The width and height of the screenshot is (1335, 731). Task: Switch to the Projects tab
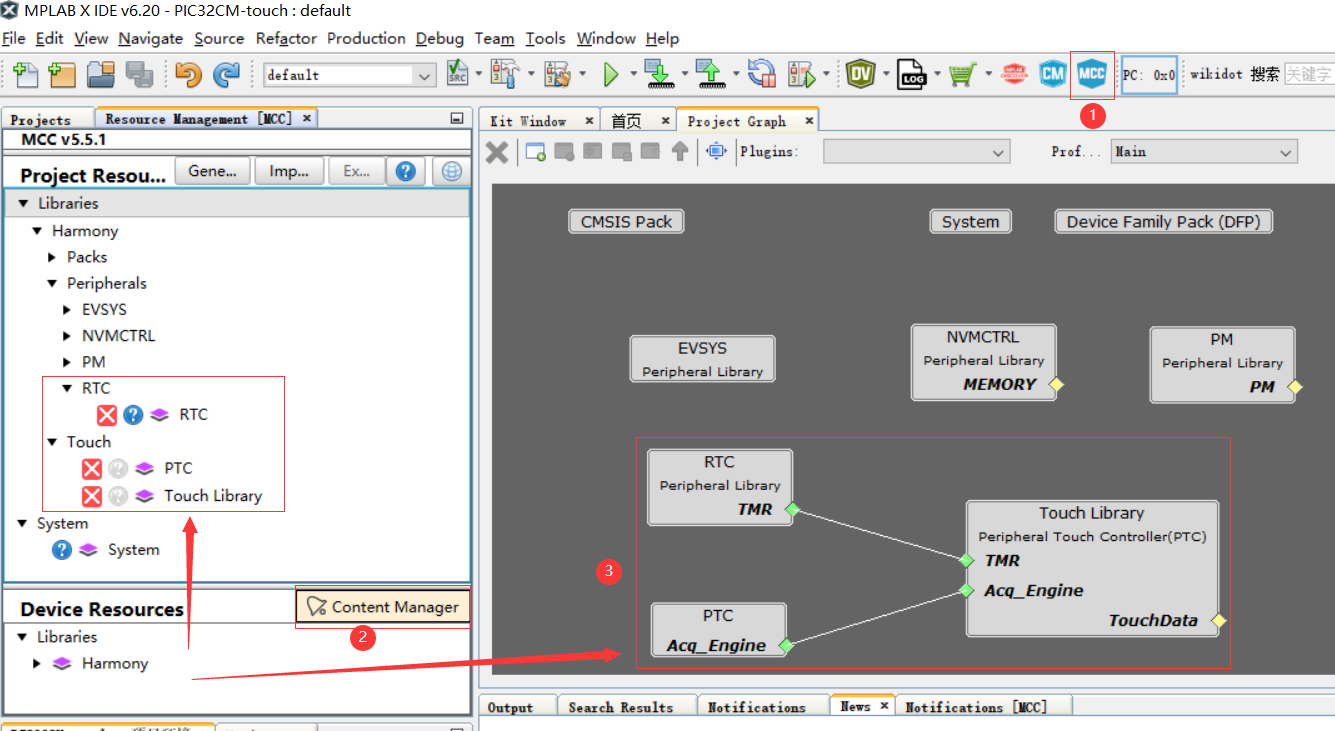(41, 119)
